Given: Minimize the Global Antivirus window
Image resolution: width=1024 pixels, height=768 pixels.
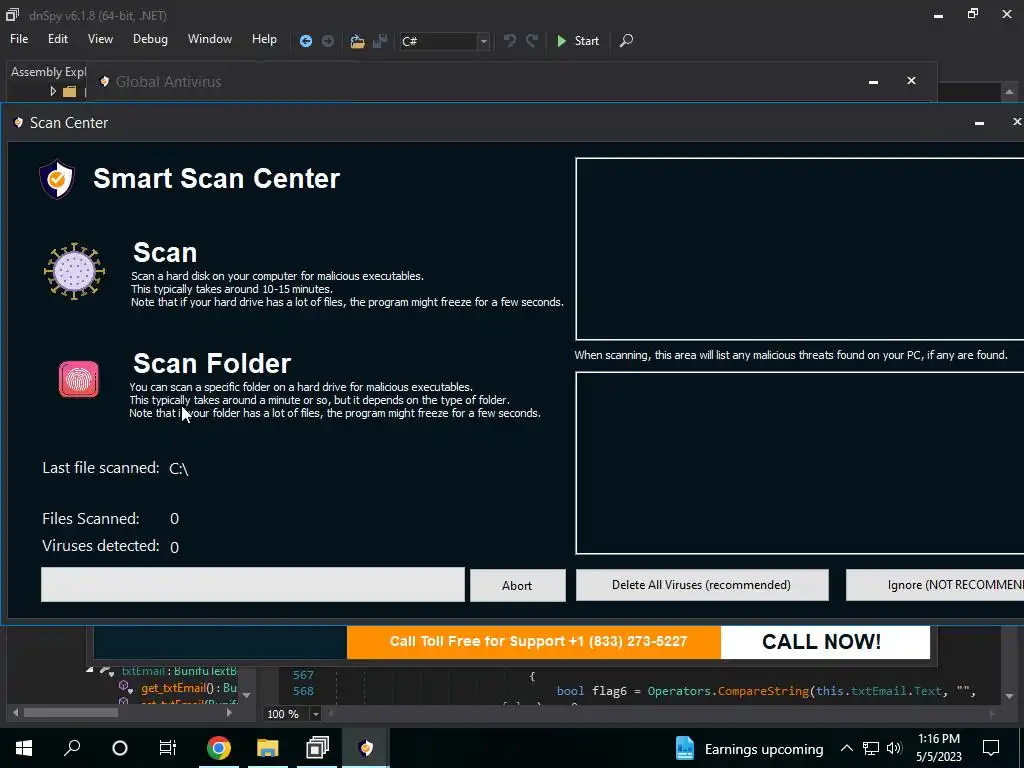Looking at the screenshot, I should [x=873, y=82].
